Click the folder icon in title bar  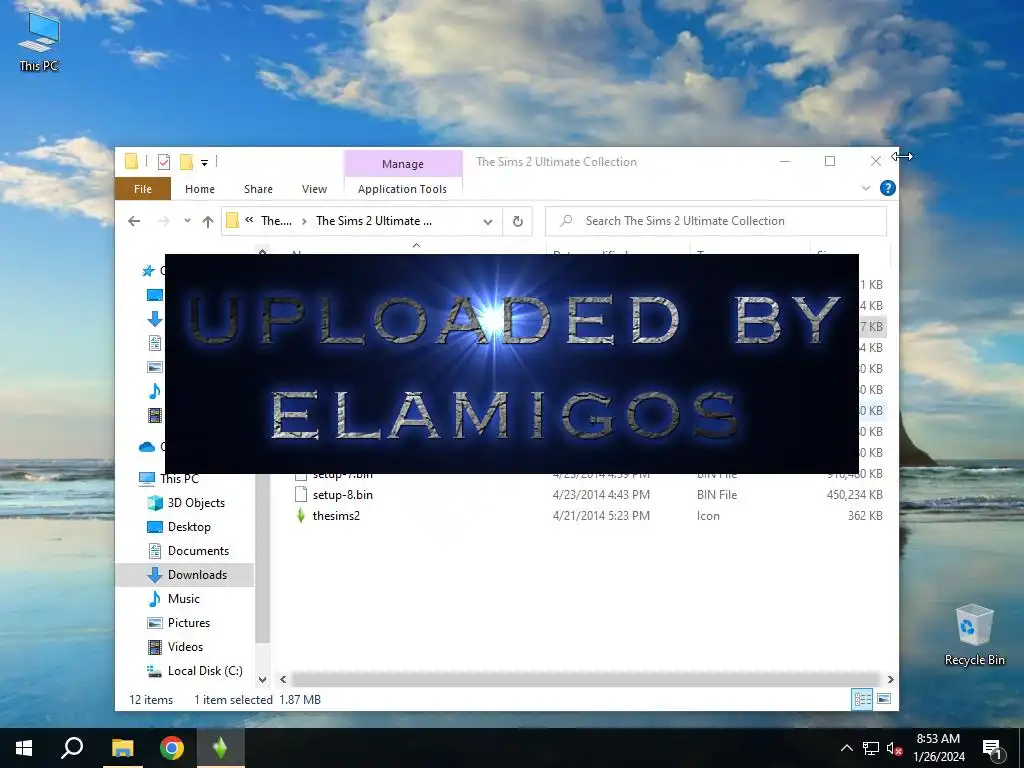pyautogui.click(x=131, y=161)
